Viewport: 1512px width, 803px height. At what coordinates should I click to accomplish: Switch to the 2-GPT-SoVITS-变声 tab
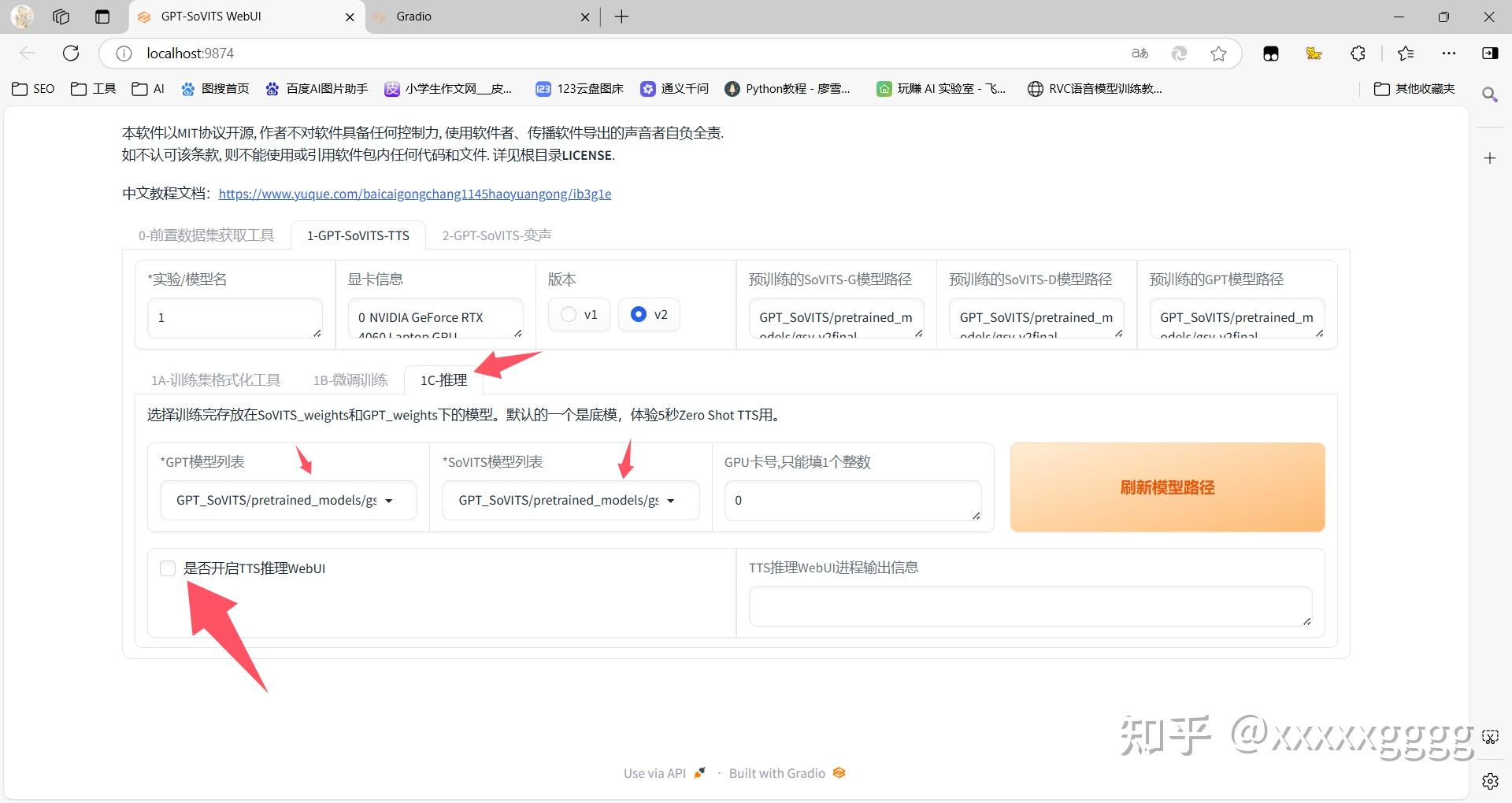[x=496, y=235]
